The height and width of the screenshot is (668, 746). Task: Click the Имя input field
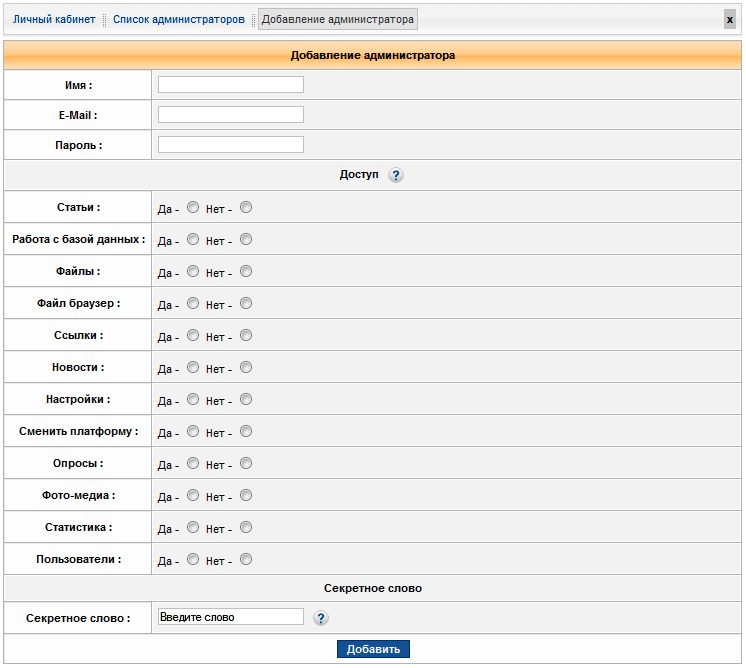230,85
